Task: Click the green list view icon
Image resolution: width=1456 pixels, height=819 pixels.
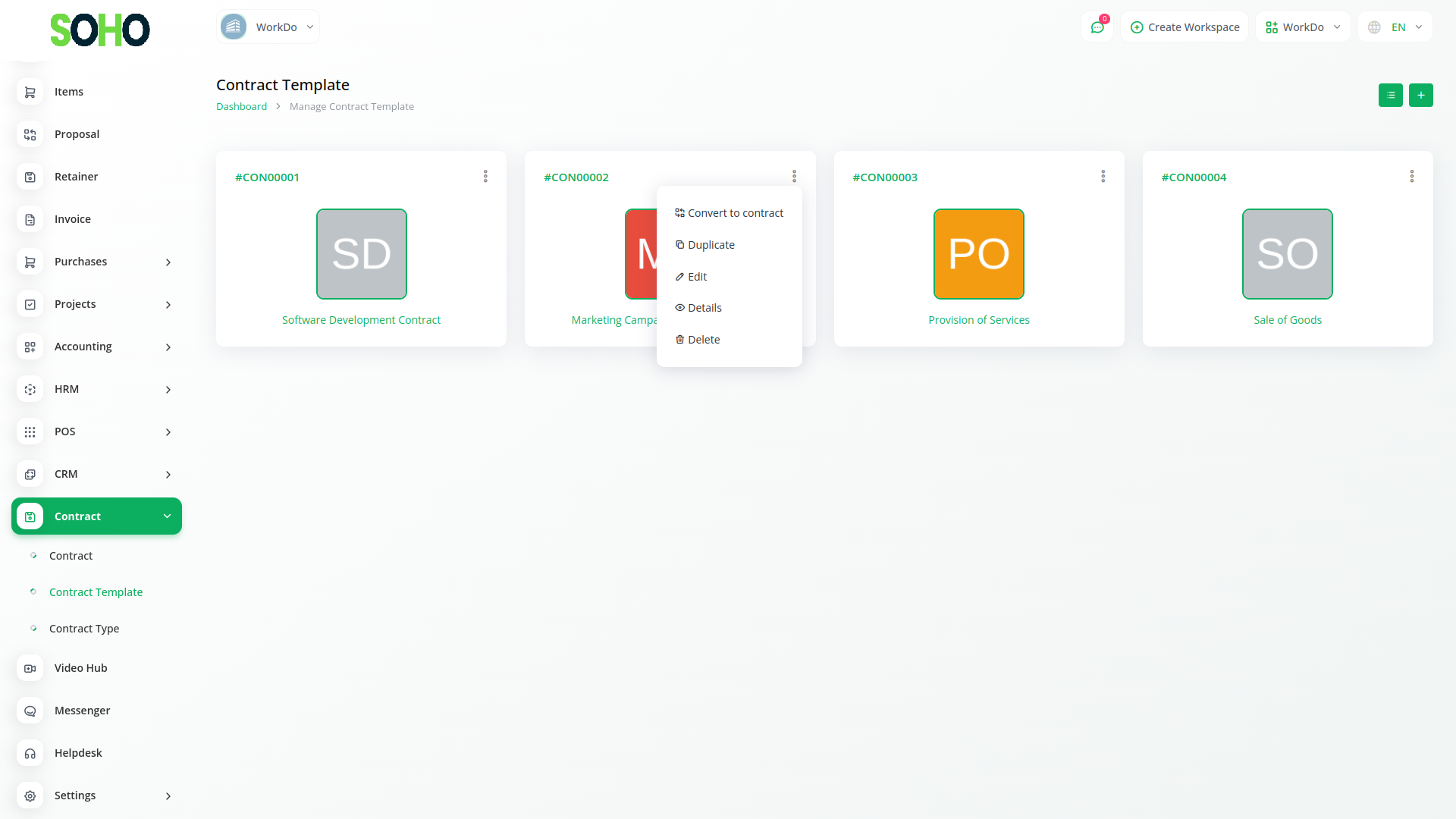Action: pyautogui.click(x=1390, y=95)
